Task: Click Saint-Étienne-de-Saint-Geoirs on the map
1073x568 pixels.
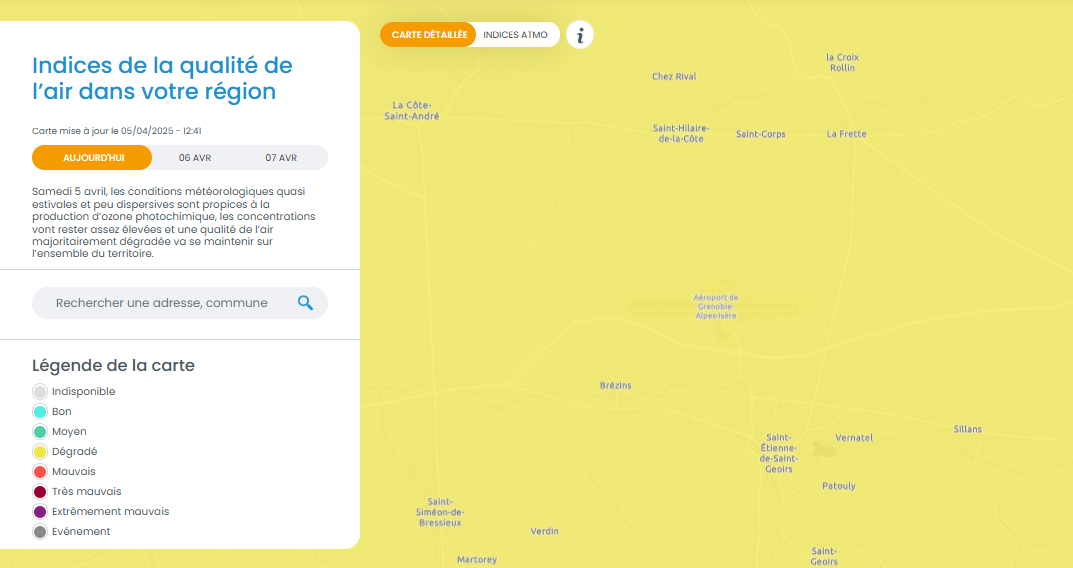Action: click(777, 453)
